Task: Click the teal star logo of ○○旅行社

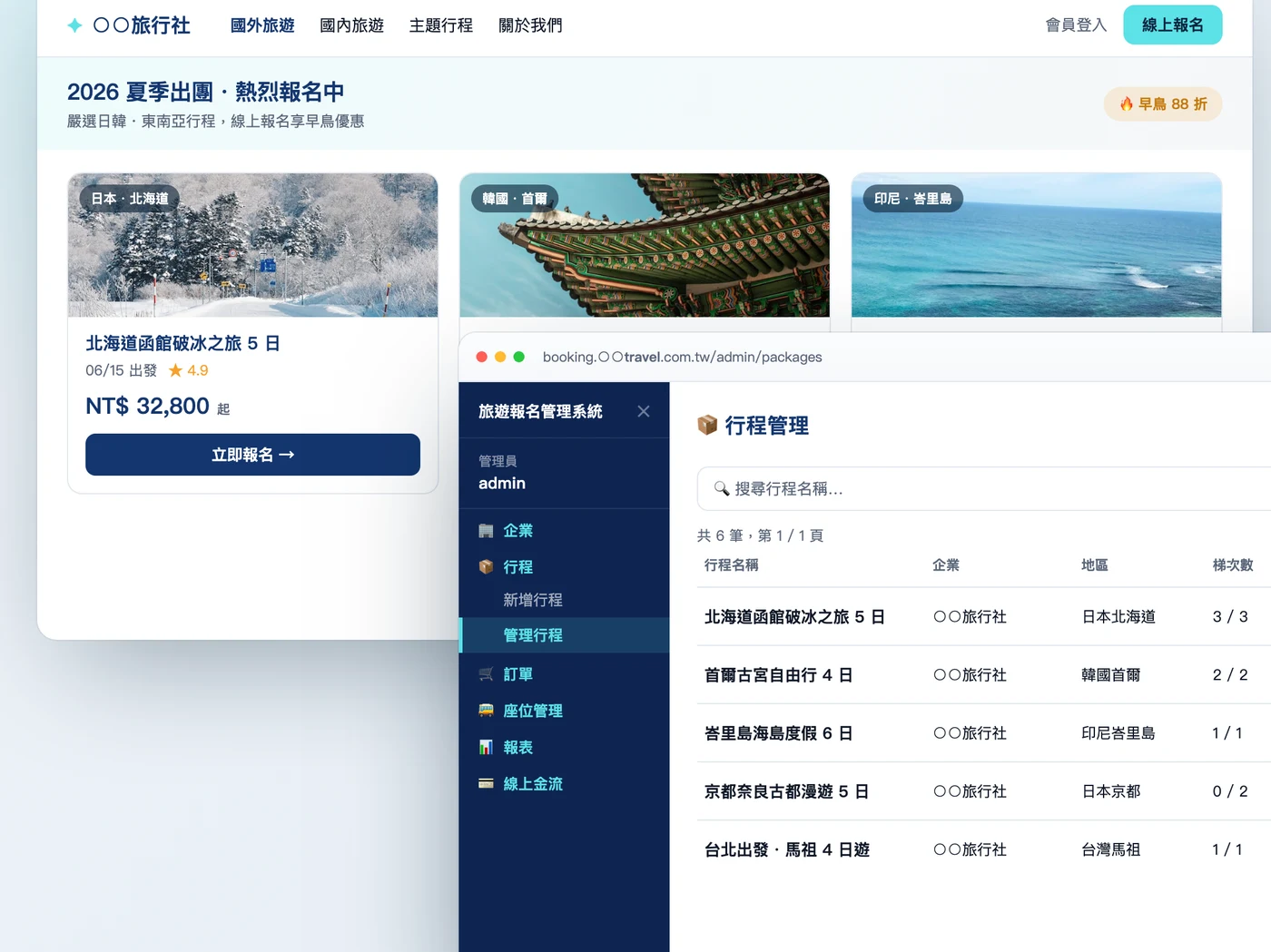Action: tap(74, 25)
